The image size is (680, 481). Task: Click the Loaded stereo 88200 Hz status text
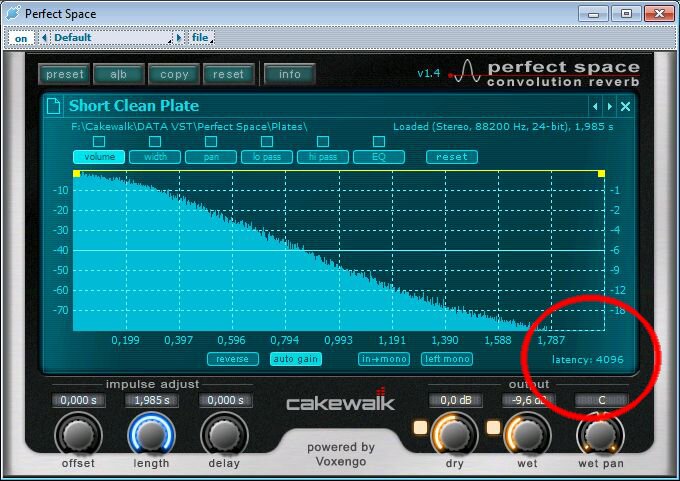pyautogui.click(x=503, y=127)
